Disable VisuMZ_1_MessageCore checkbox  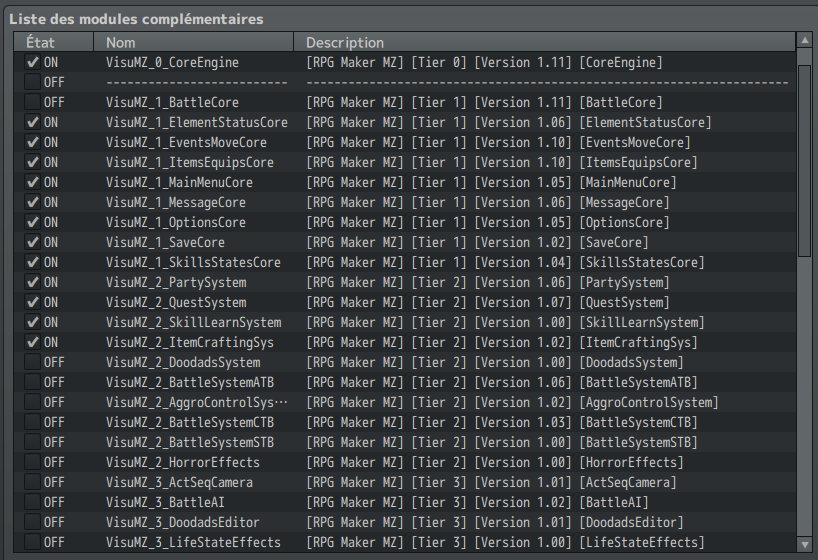pos(33,202)
